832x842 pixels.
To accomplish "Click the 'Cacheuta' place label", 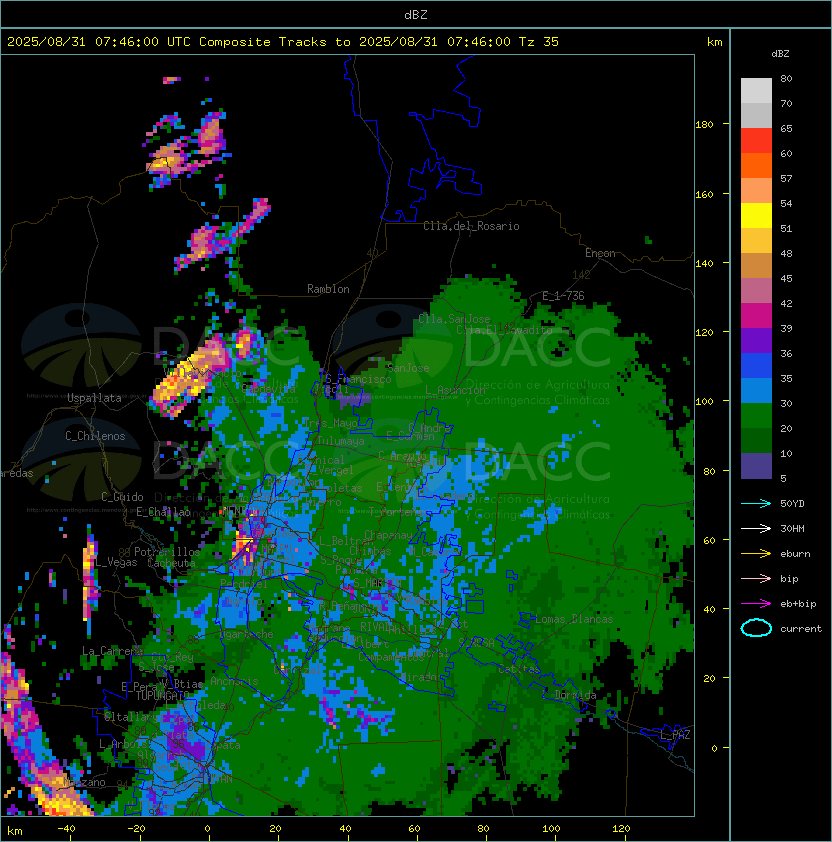I will point(171,563).
